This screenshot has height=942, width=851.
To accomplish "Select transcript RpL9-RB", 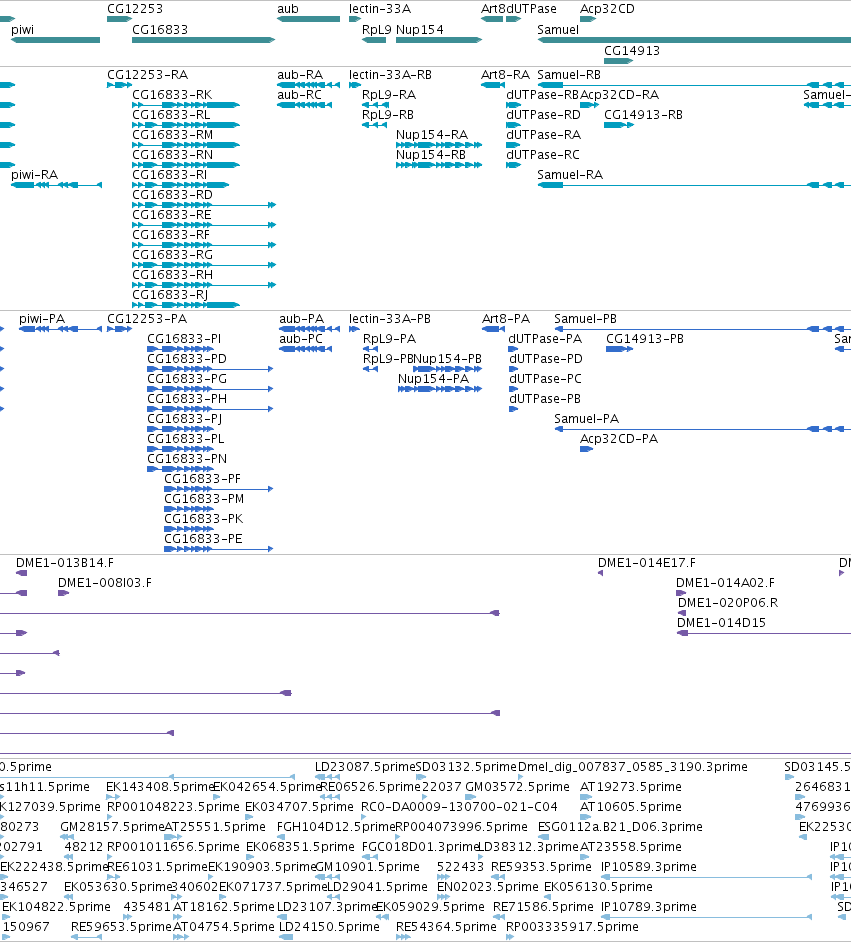I will coord(389,114).
